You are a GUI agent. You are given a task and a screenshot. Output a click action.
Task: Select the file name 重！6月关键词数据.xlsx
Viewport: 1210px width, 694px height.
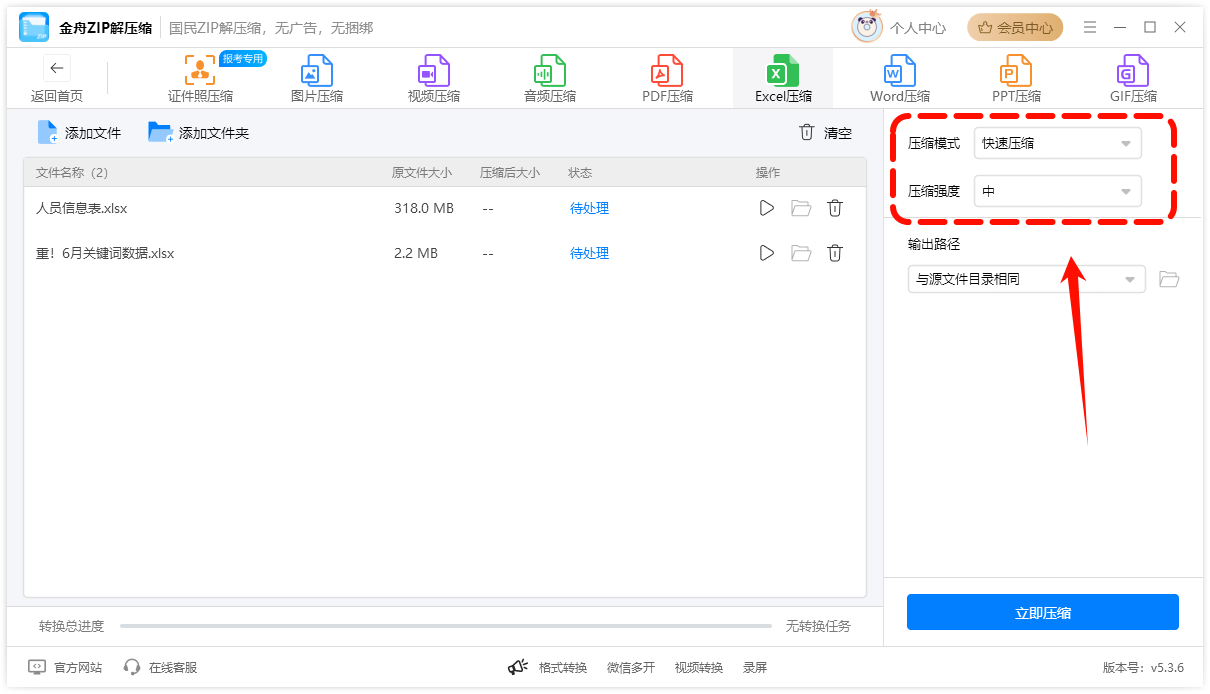coord(105,253)
